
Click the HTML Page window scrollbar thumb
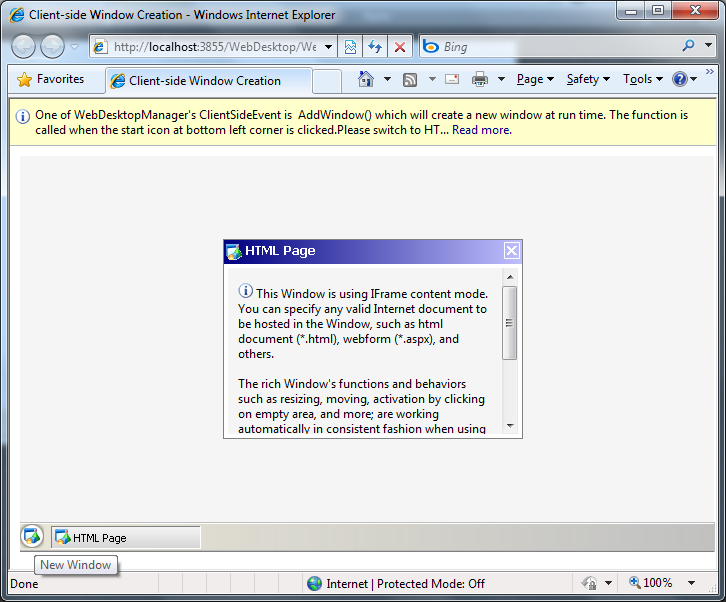tap(510, 322)
